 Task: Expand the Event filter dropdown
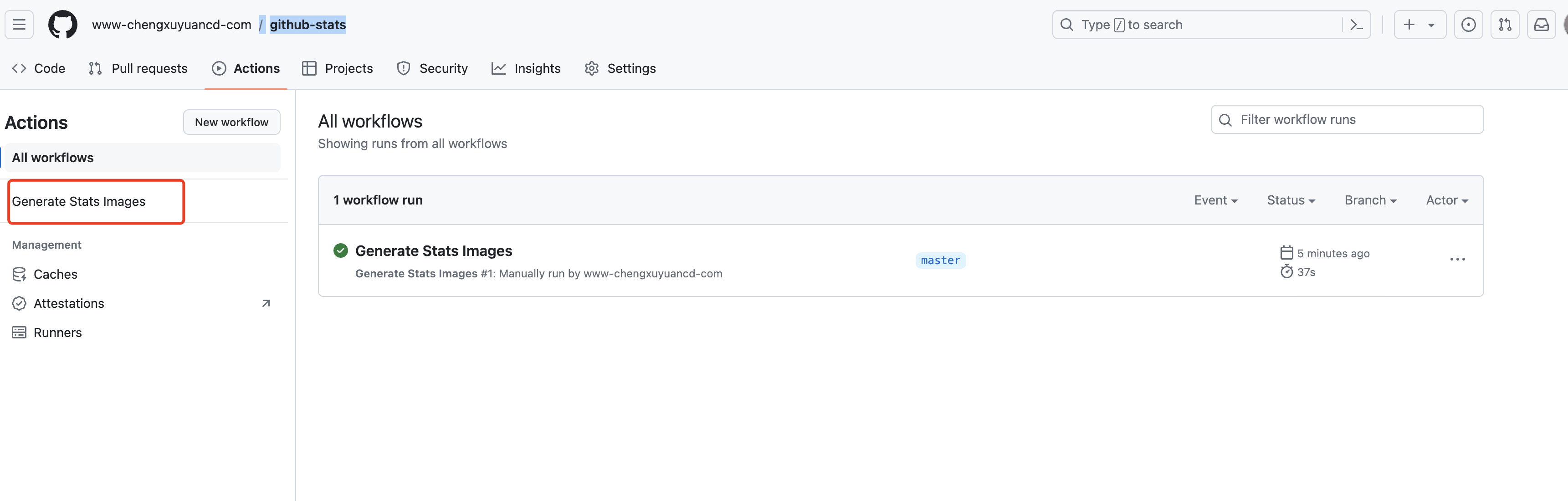click(1215, 200)
